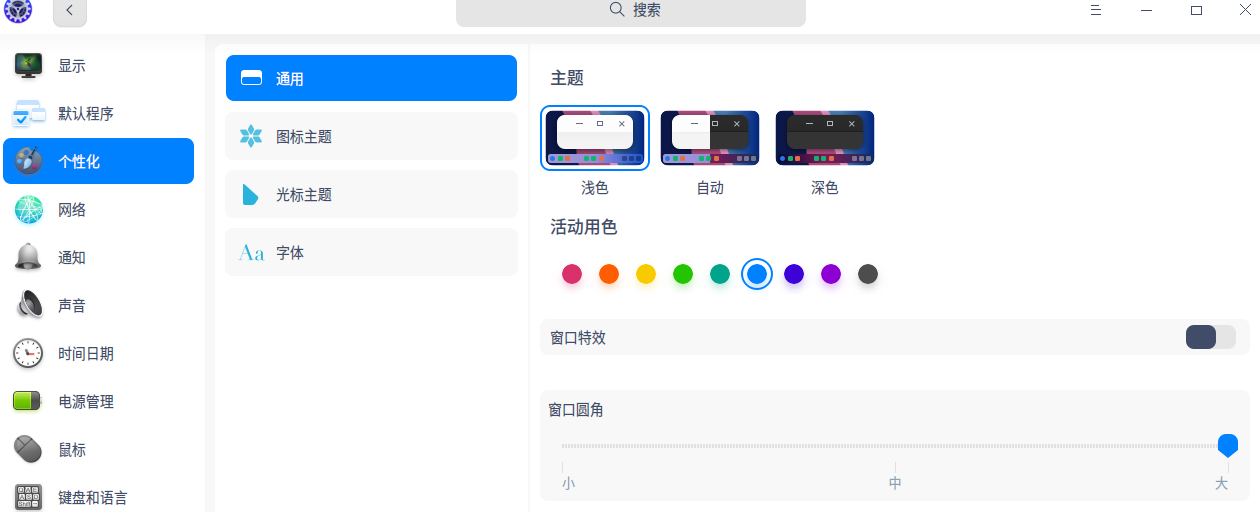Select the 通用 general tab
The image size is (1260, 512).
(x=371, y=78)
